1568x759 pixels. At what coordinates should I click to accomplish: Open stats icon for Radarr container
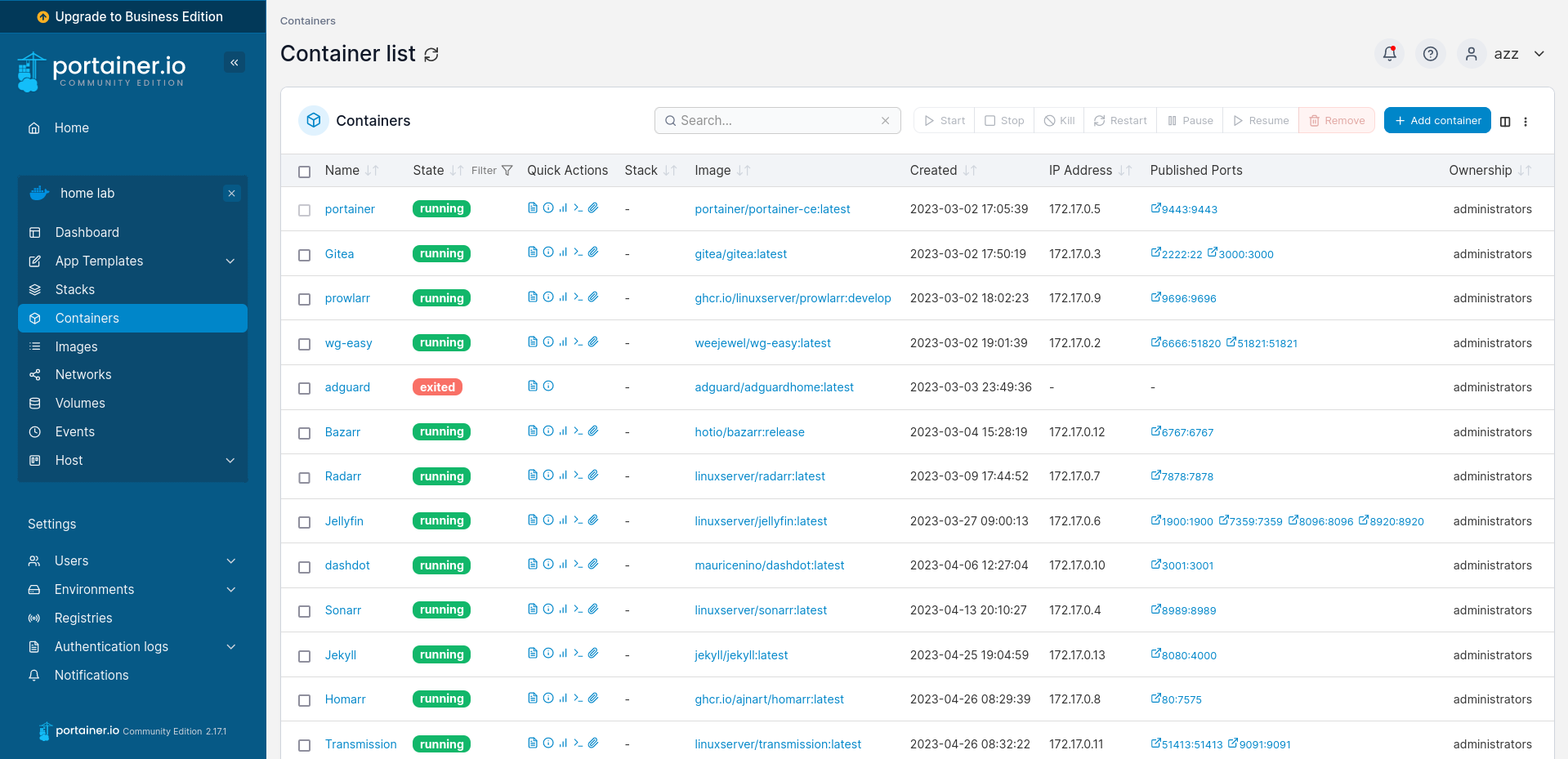point(563,475)
